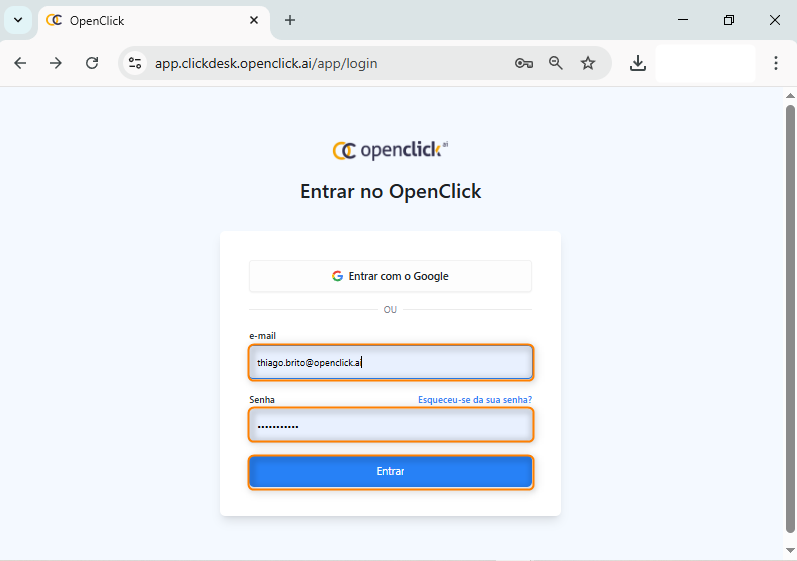This screenshot has width=797, height=561.
Task: Focus the Senha password field
Action: [390, 426]
